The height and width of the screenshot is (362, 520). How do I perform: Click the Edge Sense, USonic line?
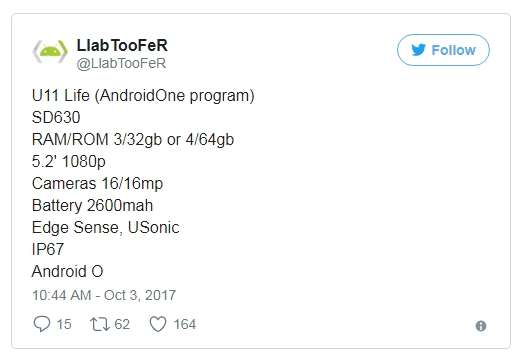click(106, 228)
